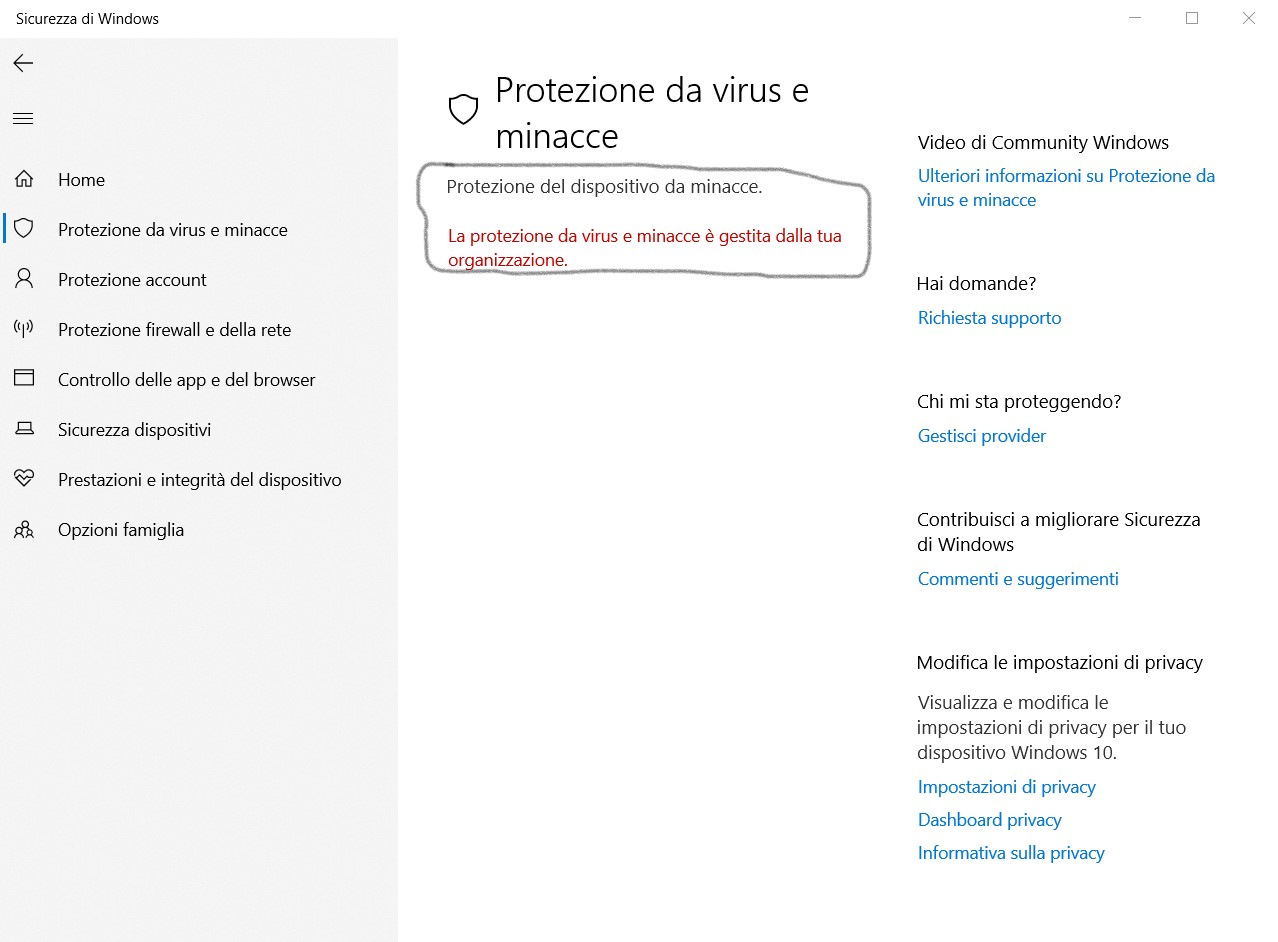Viewport: 1278px width, 942px height.
Task: Open the Gestisci provider link
Action: click(982, 436)
